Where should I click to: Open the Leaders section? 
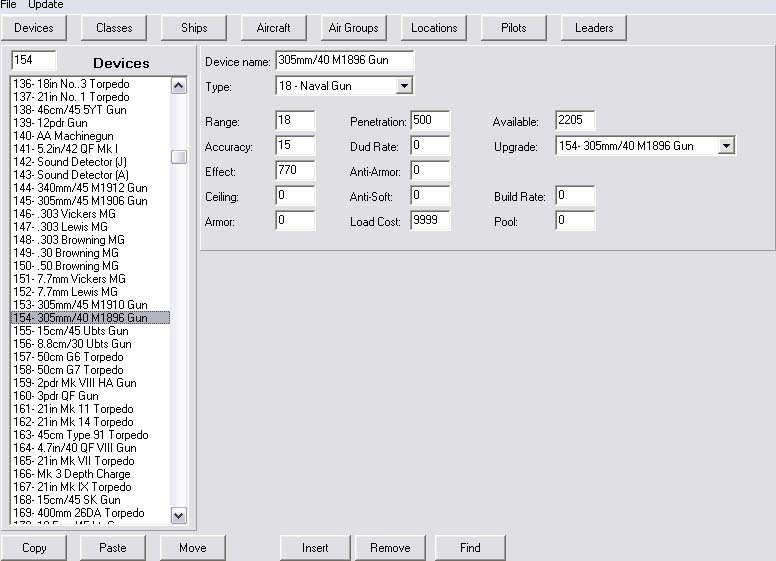[594, 28]
